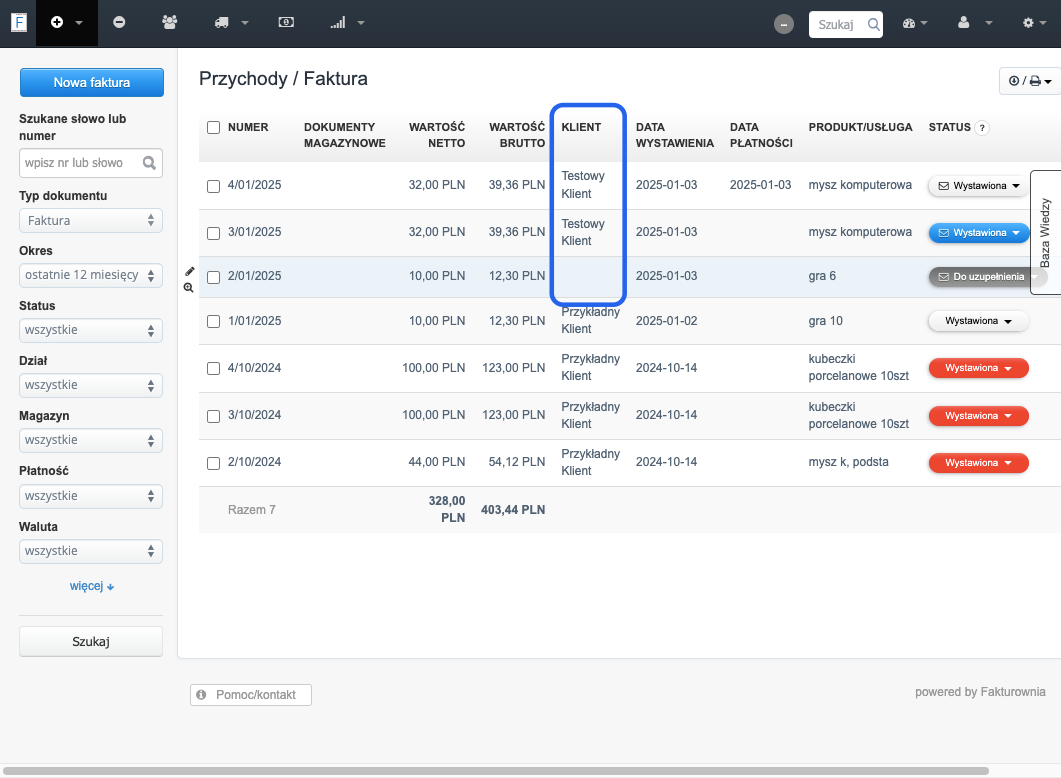The width and height of the screenshot is (1061, 778).
Task: Open Wystawiona status dropdown for 4/01/2025
Action: pyautogui.click(x=978, y=185)
